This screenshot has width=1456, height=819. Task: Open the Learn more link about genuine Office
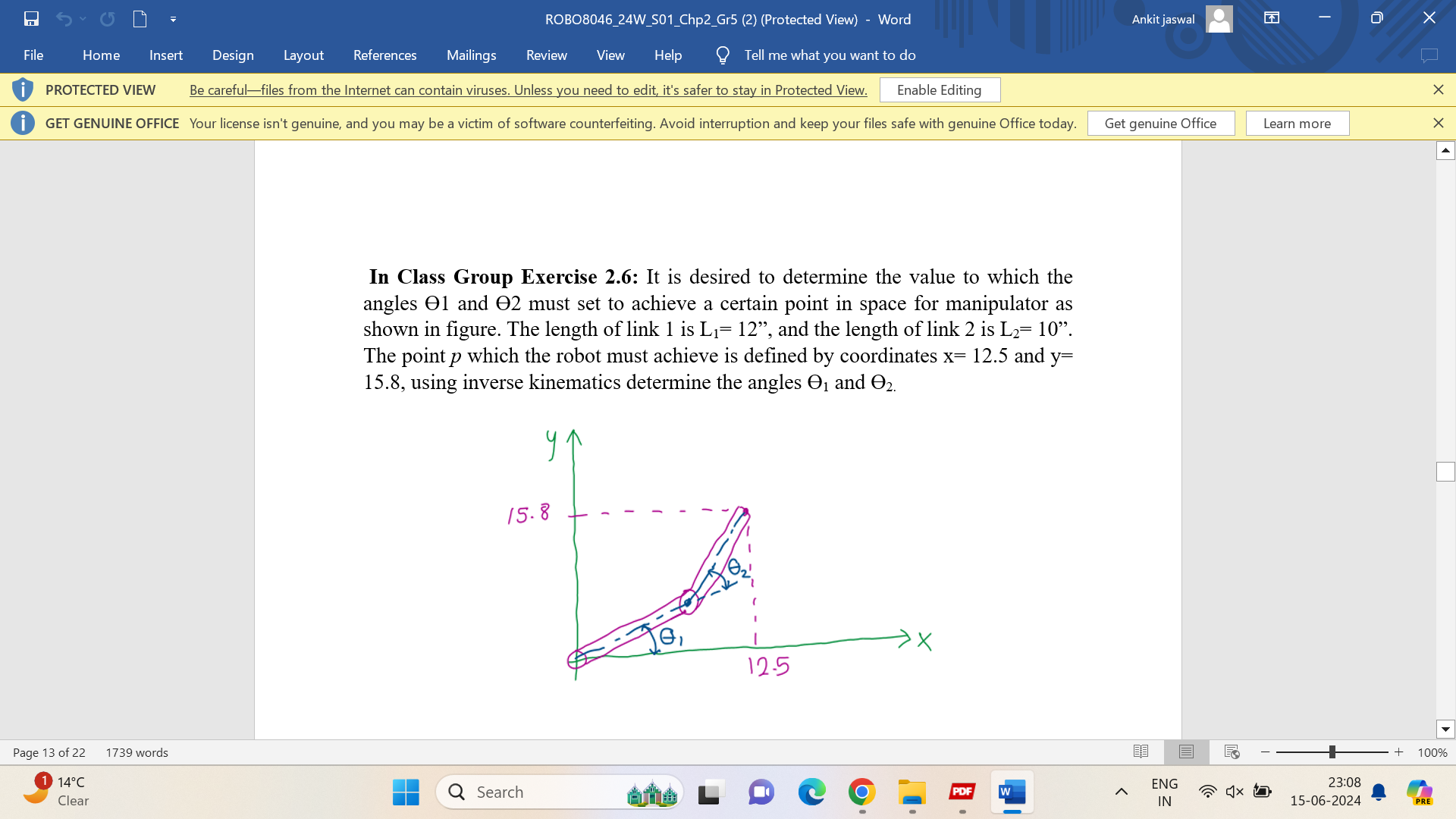pyautogui.click(x=1297, y=123)
